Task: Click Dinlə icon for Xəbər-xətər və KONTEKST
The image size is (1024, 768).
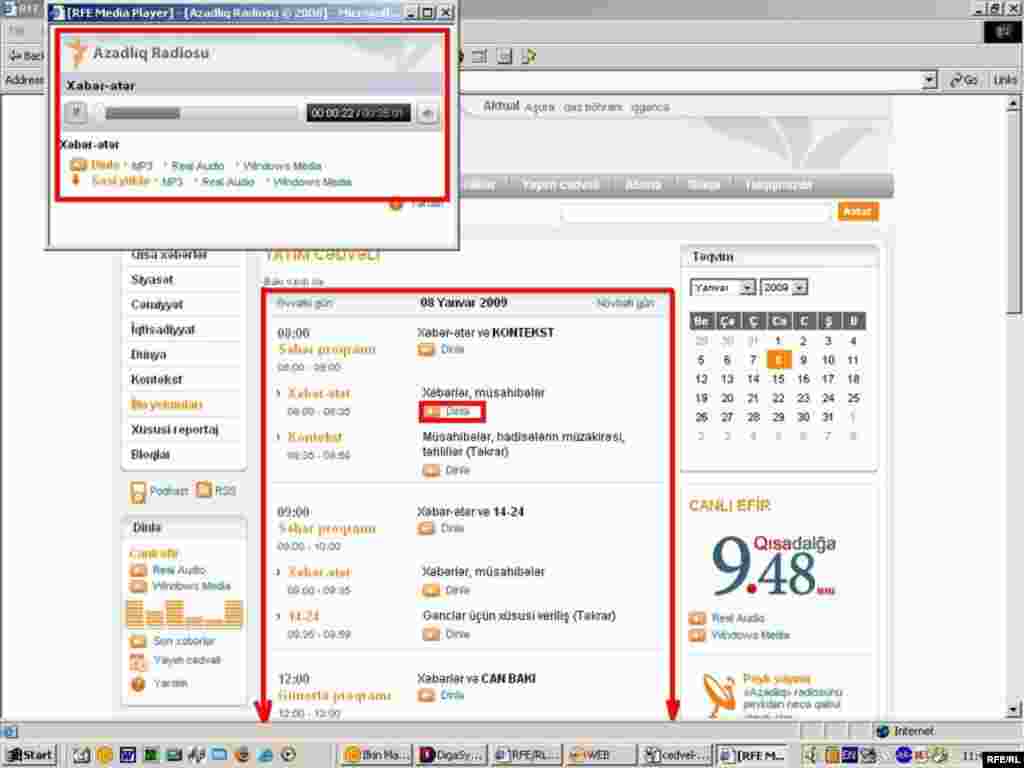Action: [426, 349]
